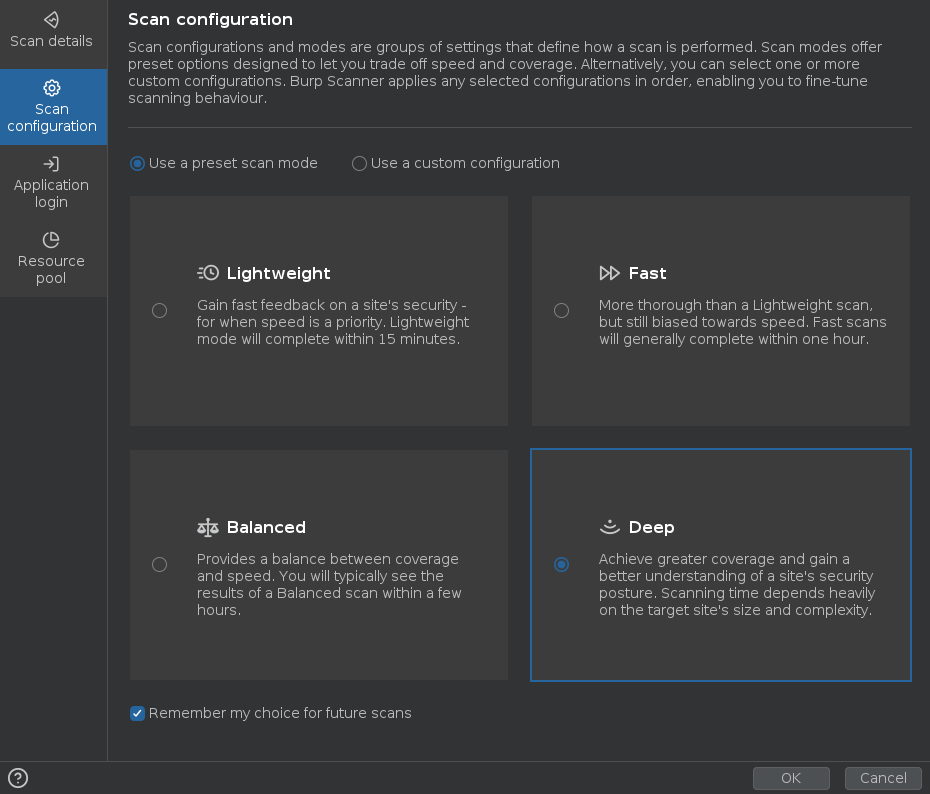Viewport: 930px width, 794px height.
Task: Select the Deep scan mode radio button
Action: [x=561, y=564]
